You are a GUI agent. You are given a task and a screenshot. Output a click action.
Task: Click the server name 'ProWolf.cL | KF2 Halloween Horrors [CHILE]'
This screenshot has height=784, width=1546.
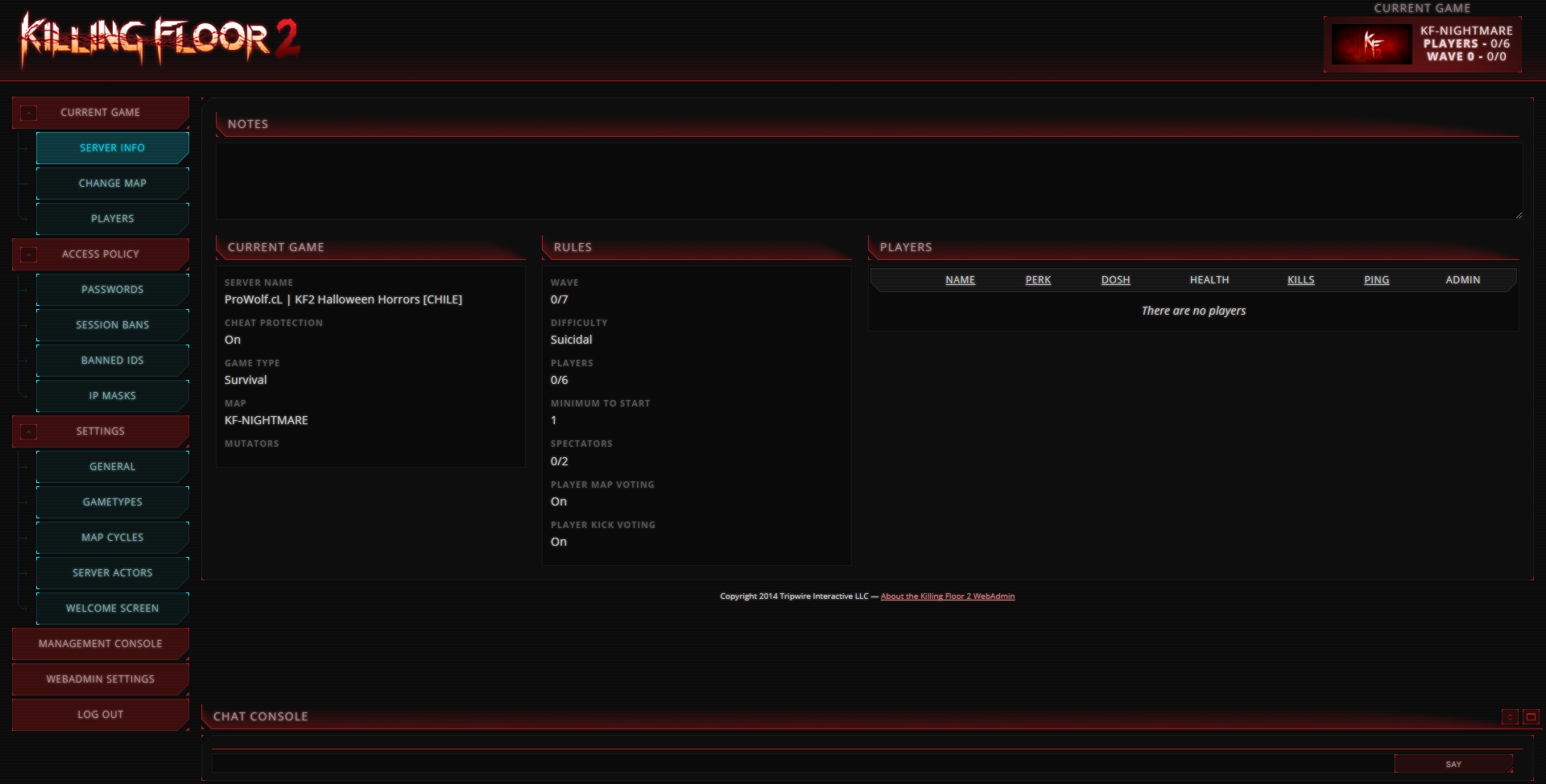tap(343, 299)
